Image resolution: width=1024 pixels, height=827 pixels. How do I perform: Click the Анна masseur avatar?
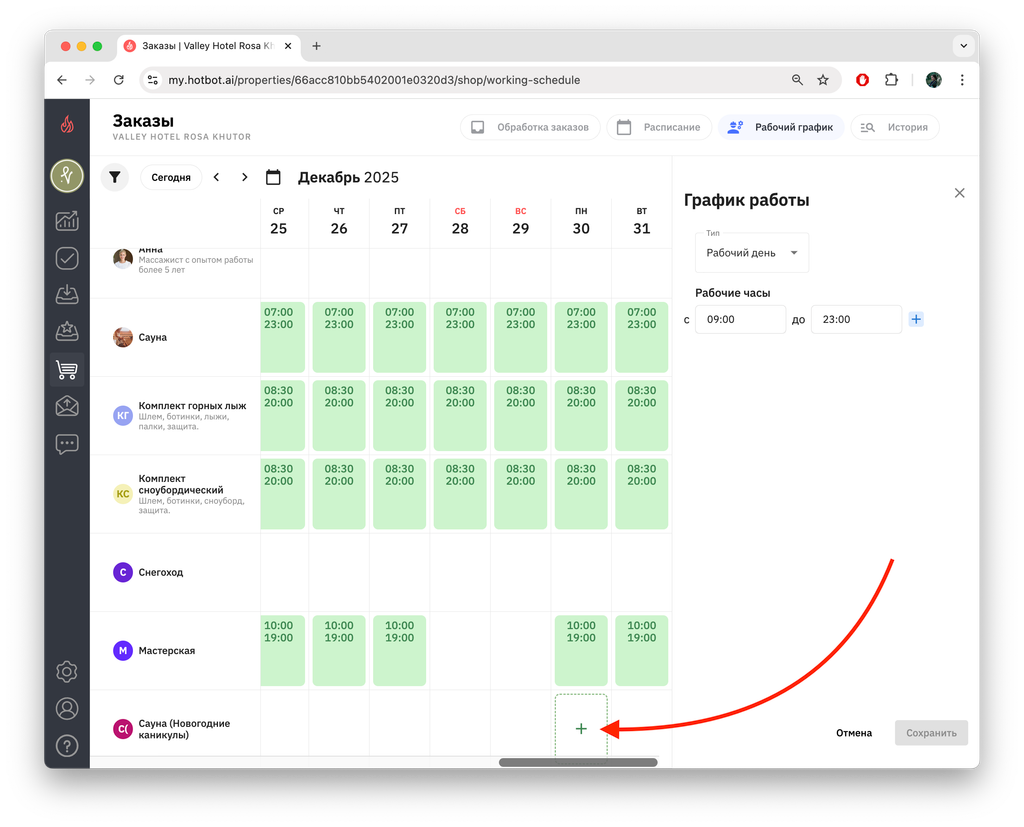point(123,259)
